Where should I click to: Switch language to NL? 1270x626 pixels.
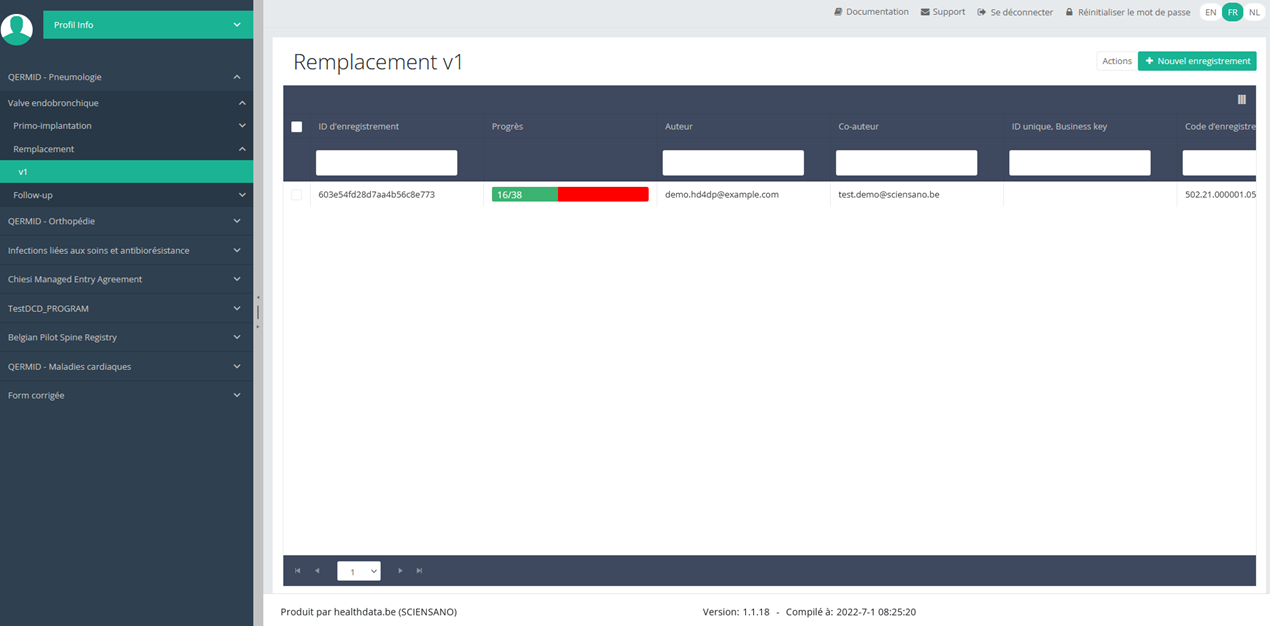[1253, 12]
